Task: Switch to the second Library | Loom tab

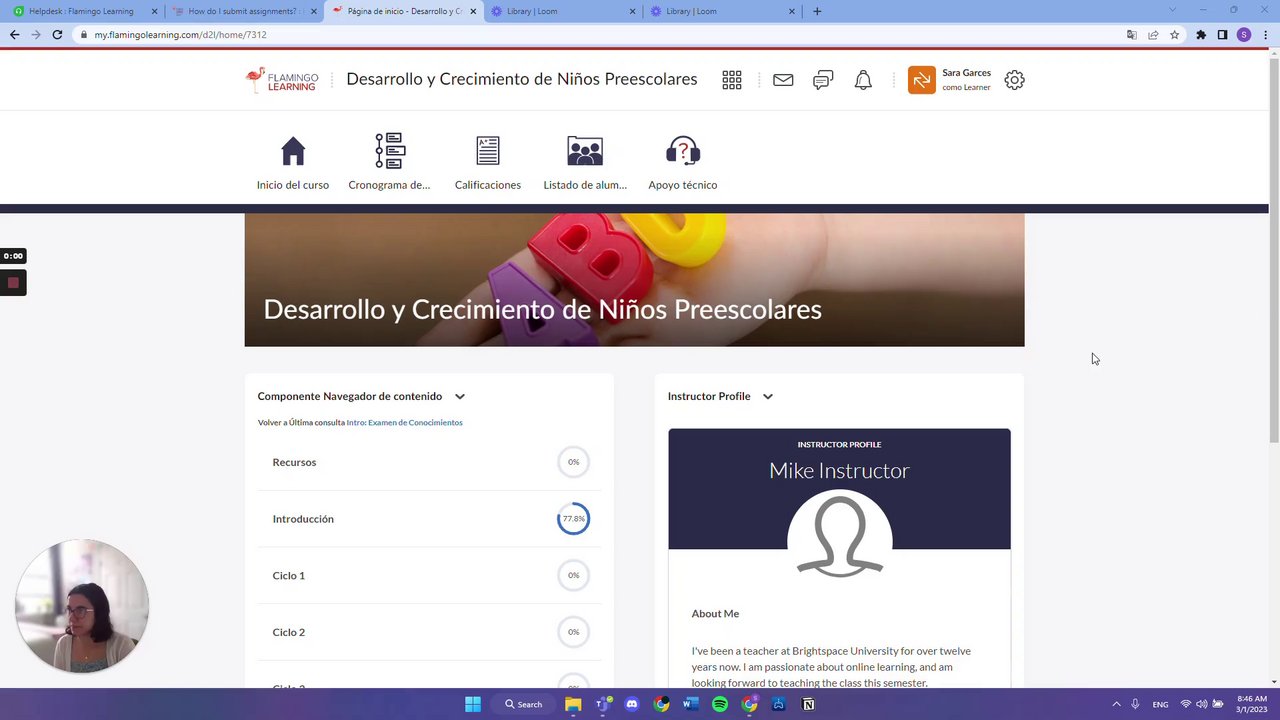Action: click(x=723, y=11)
